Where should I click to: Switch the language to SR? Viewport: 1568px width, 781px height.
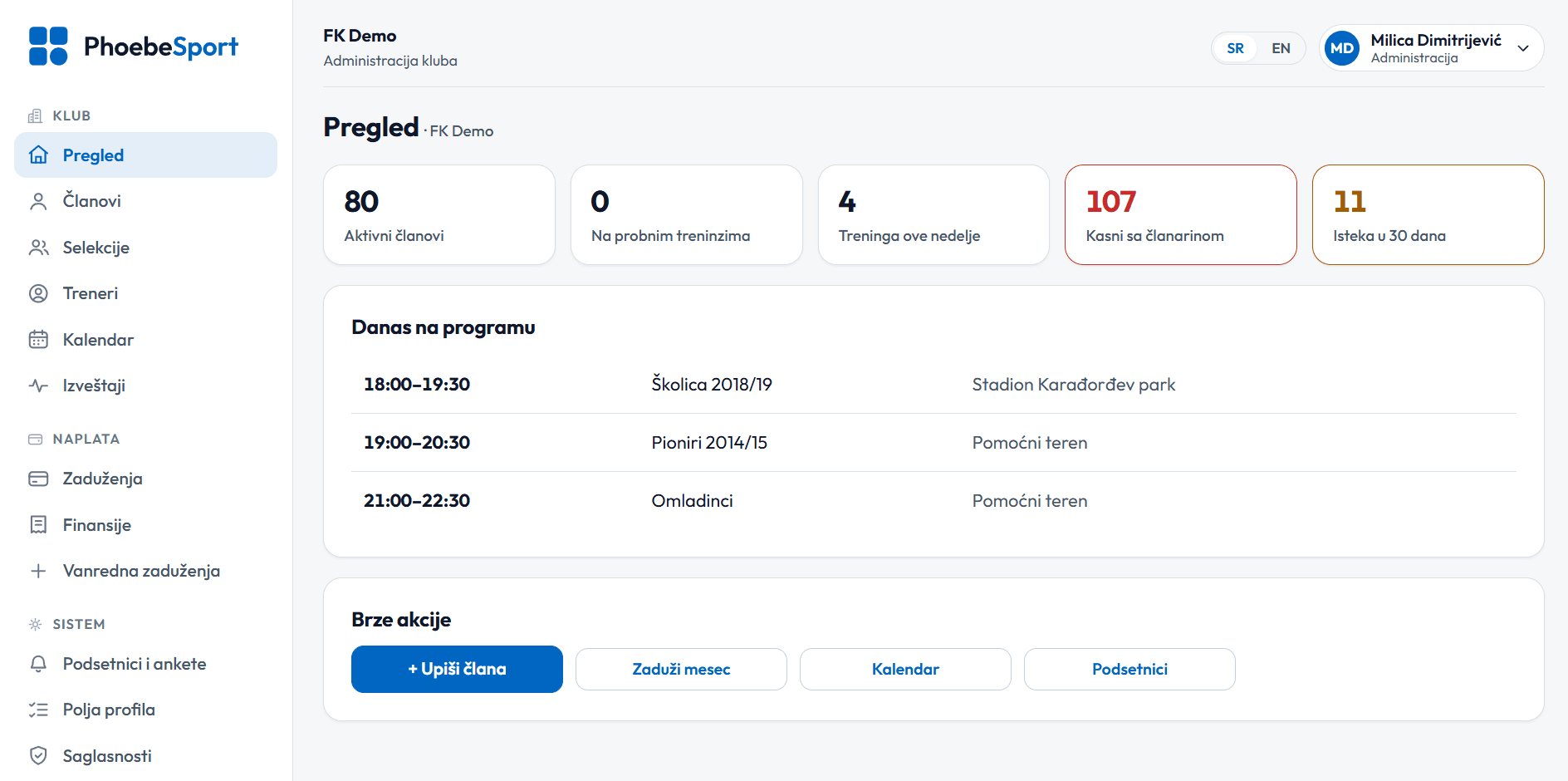point(1235,48)
